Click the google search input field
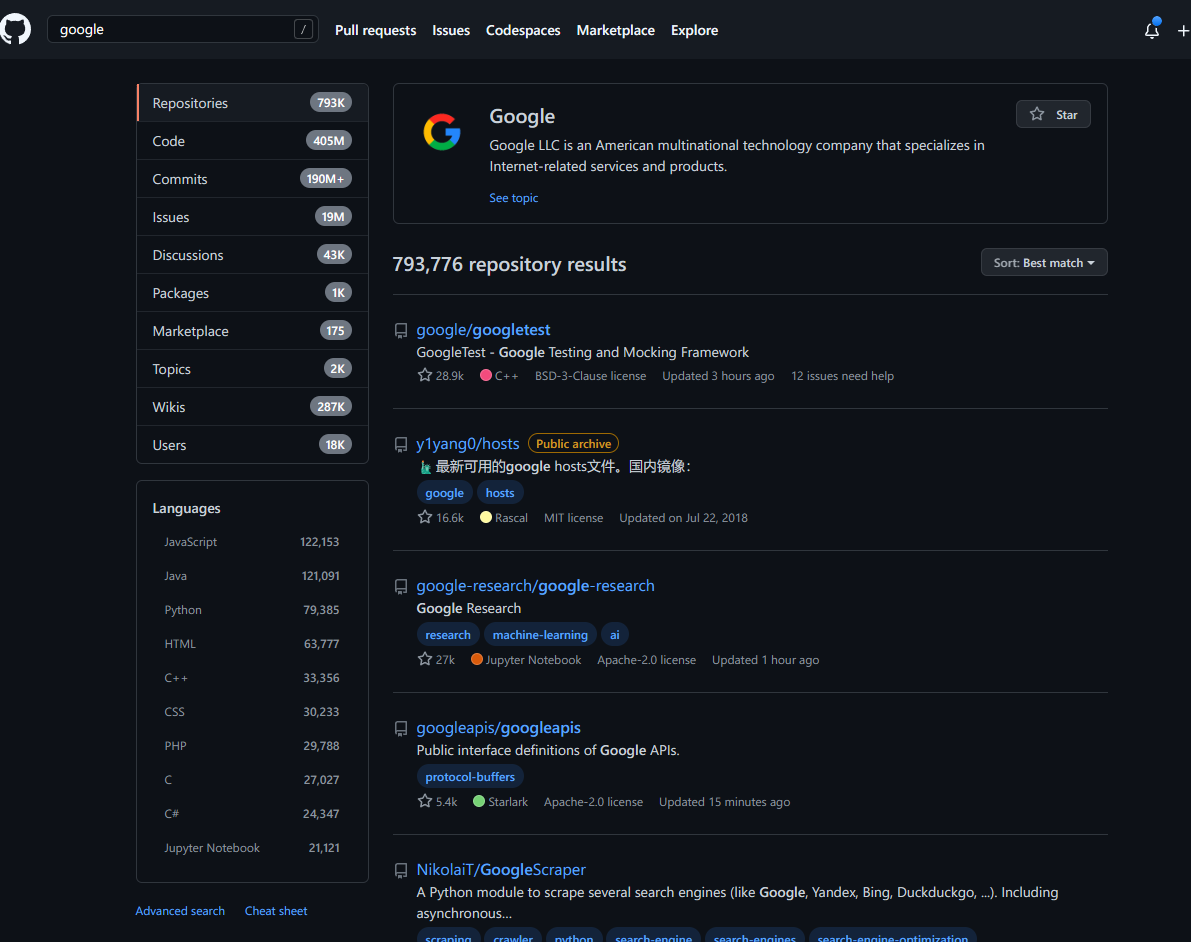Screen dimensions: 1191x942 (182, 30)
